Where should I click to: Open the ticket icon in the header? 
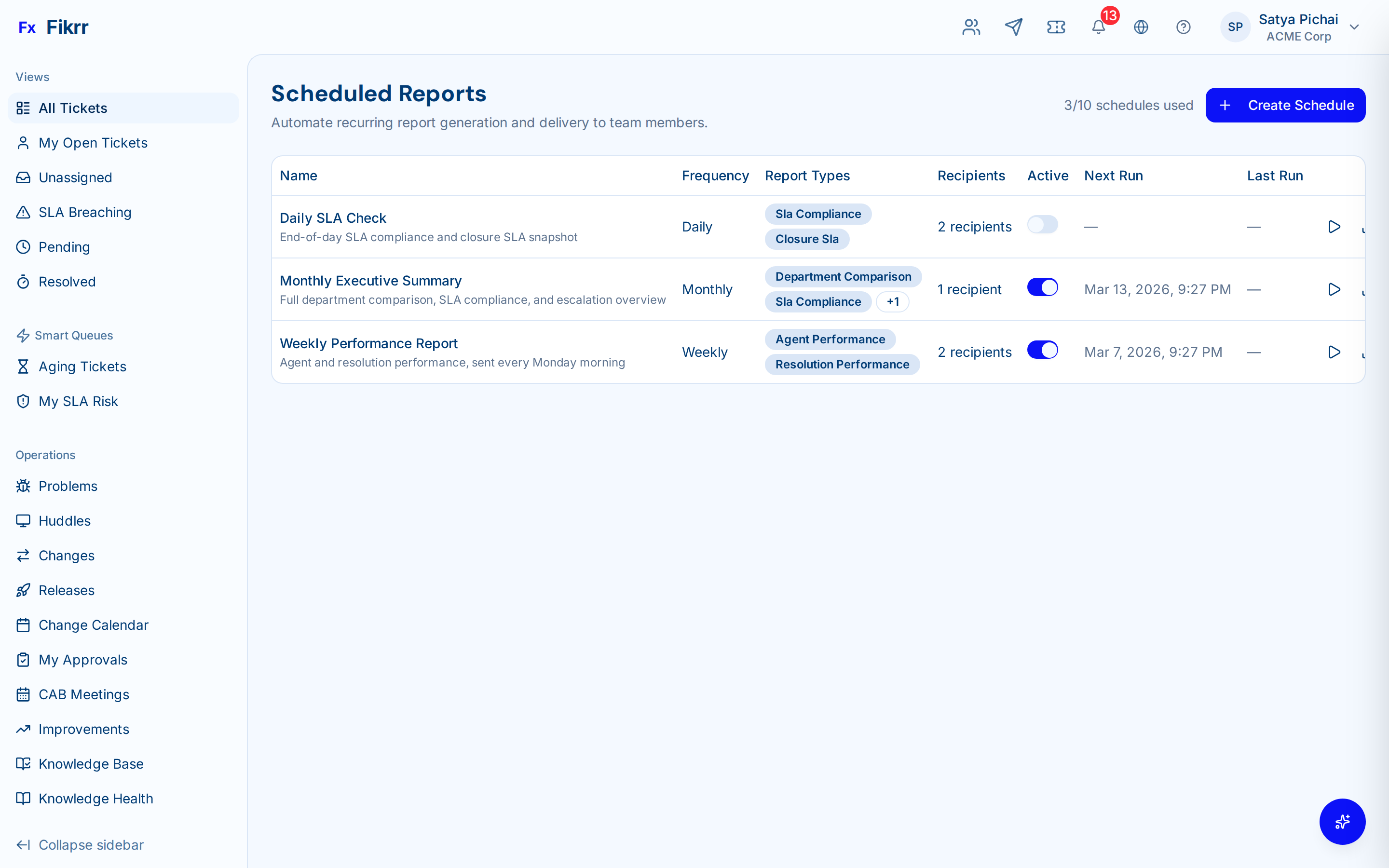pyautogui.click(x=1056, y=27)
